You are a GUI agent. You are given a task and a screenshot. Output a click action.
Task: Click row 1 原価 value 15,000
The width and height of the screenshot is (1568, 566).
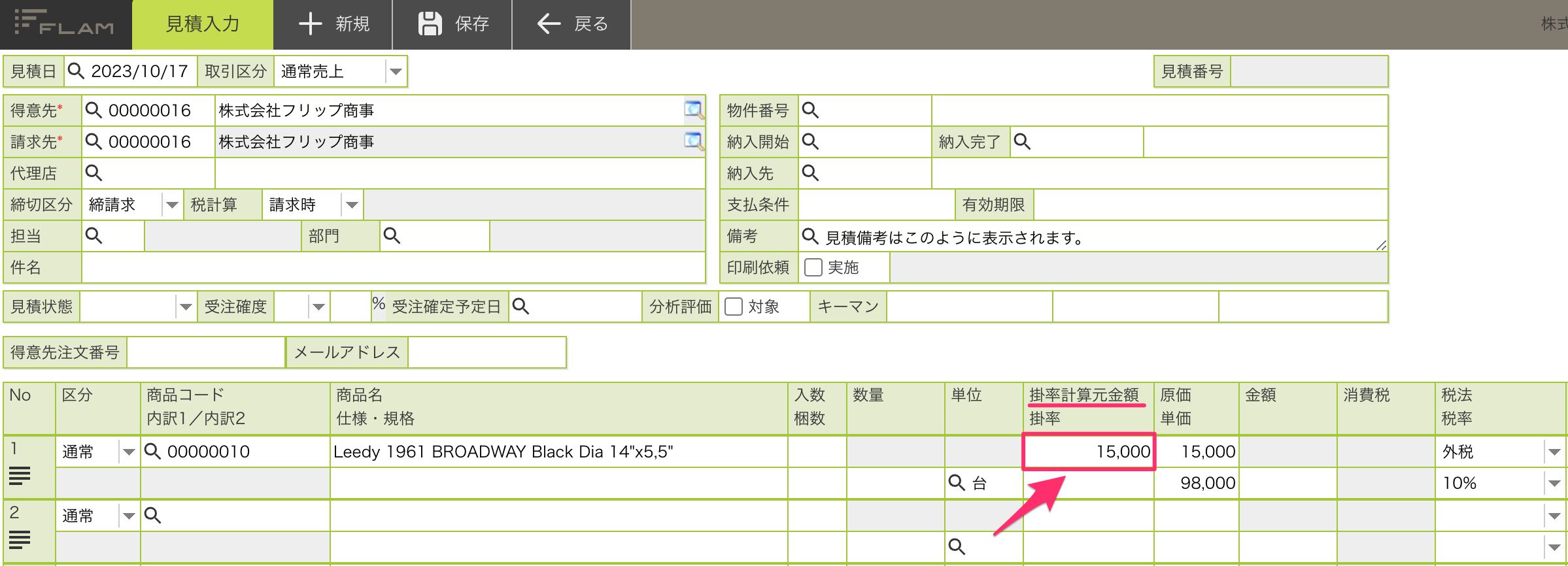point(1197,452)
